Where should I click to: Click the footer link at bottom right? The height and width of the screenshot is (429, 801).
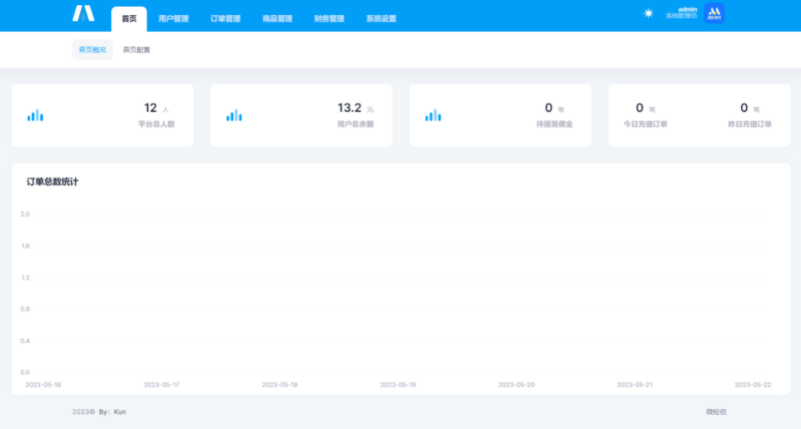click(716, 411)
